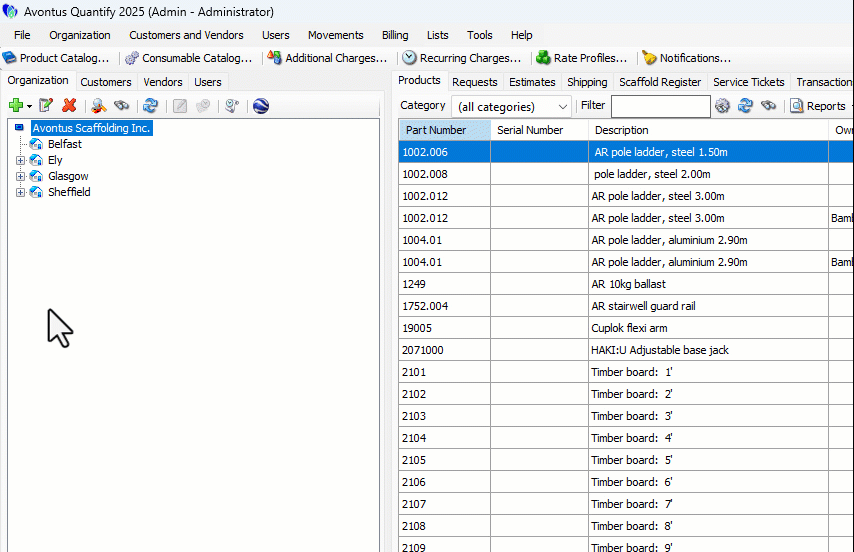Switch to the Scaffold Register tab
The image size is (854, 552).
pyautogui.click(x=659, y=82)
